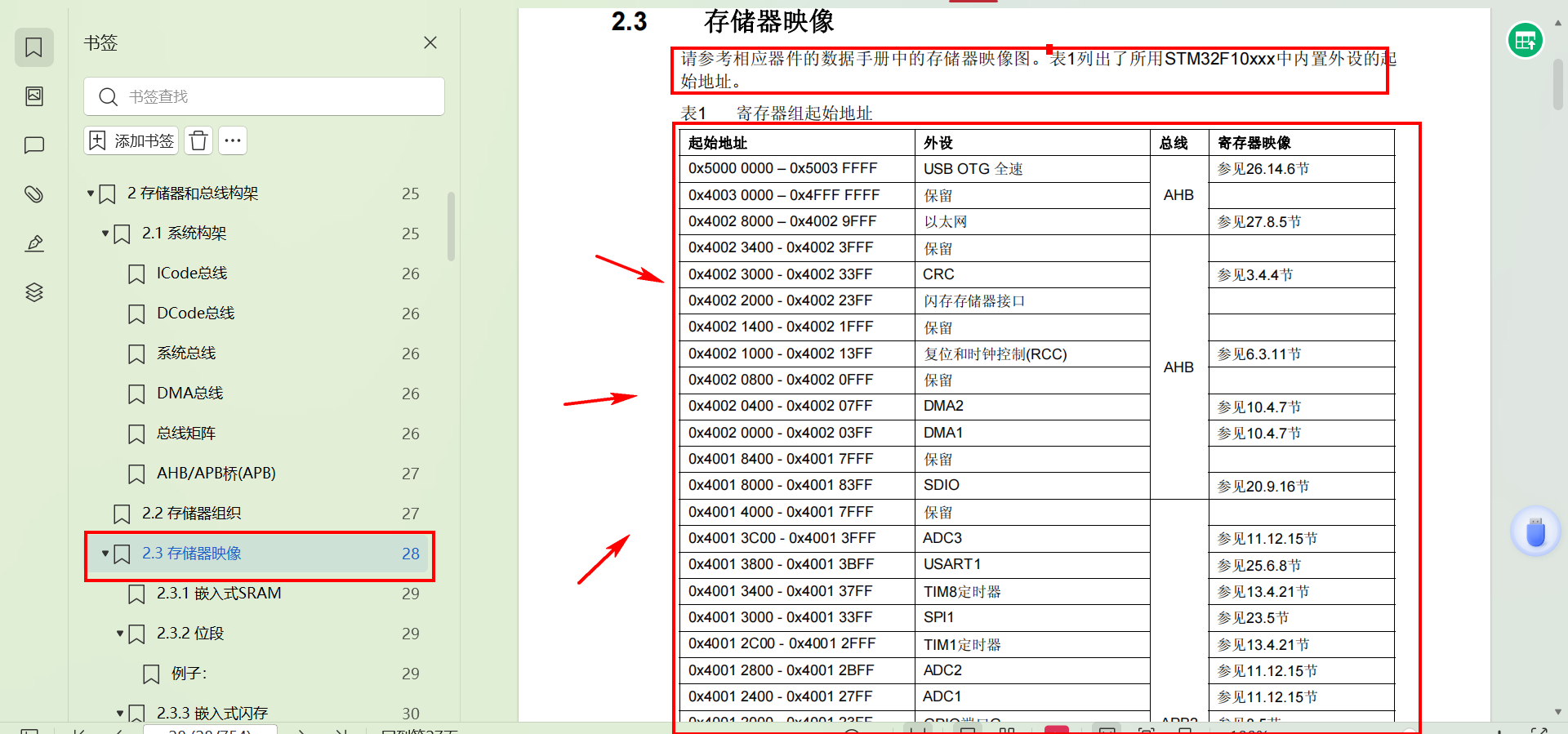The image size is (1568, 734).
Task: Close the 书签 bookmarks panel
Action: pos(430,42)
